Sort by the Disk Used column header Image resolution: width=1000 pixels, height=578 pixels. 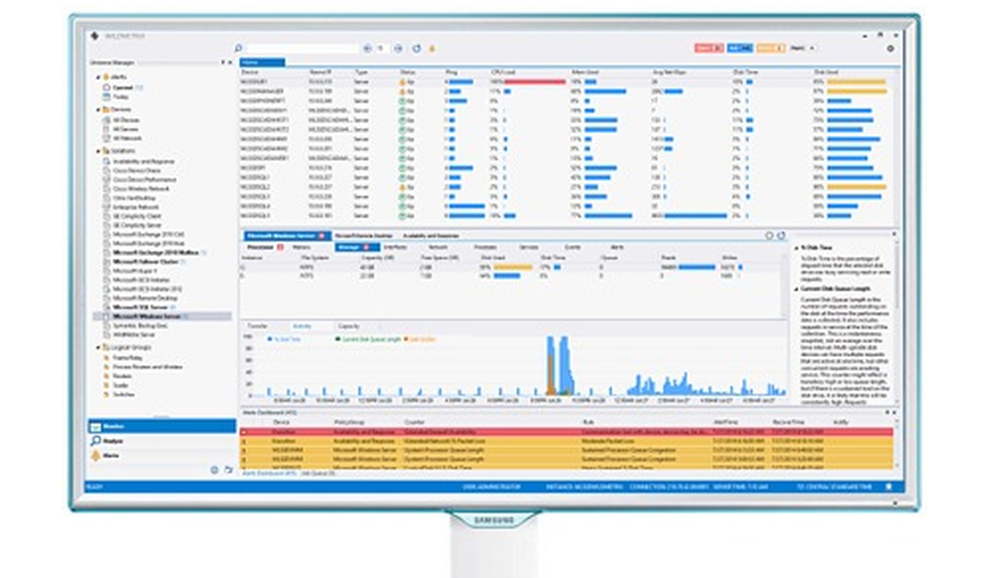pyautogui.click(x=826, y=72)
